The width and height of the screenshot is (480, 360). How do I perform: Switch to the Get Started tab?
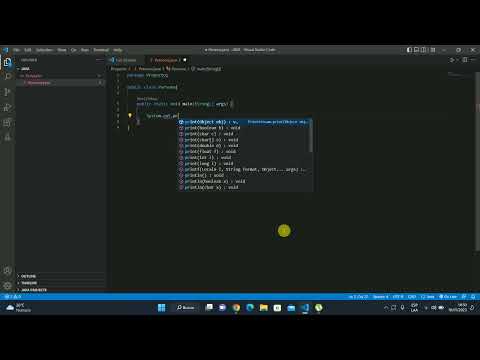click(x=125, y=60)
